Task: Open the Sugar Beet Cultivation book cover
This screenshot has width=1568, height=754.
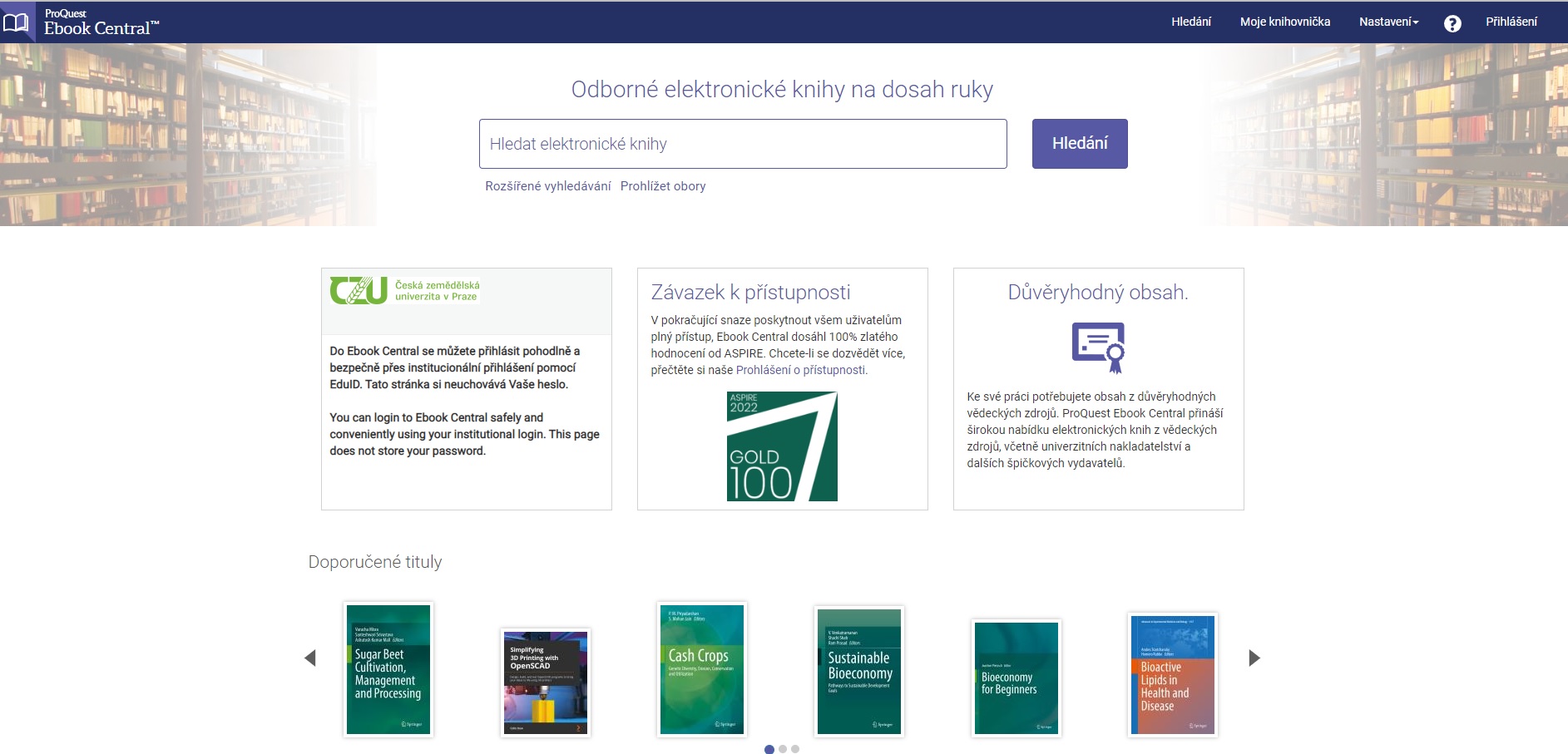Action: [388, 669]
